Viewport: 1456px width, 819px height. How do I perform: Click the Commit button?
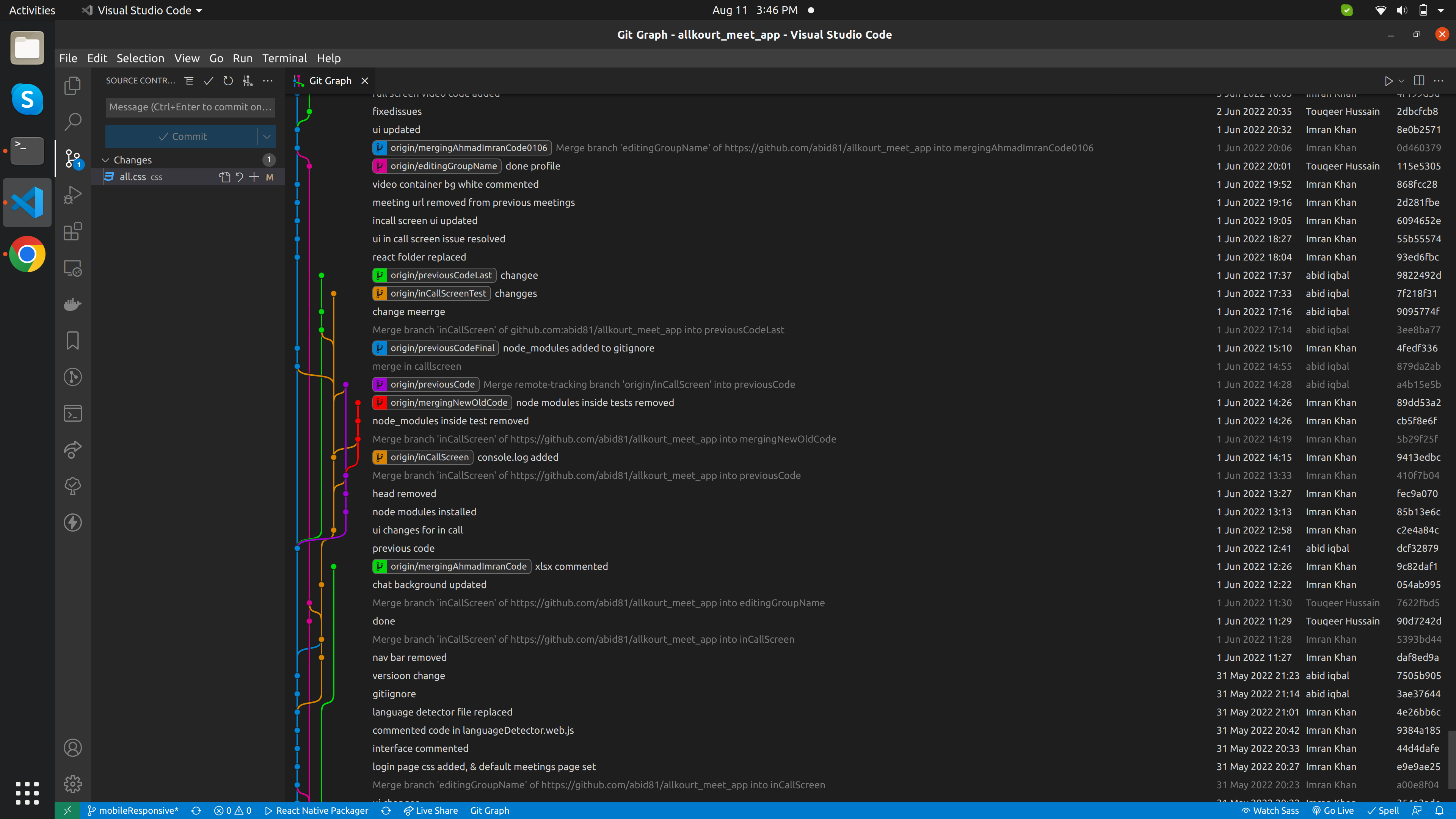coord(182,136)
